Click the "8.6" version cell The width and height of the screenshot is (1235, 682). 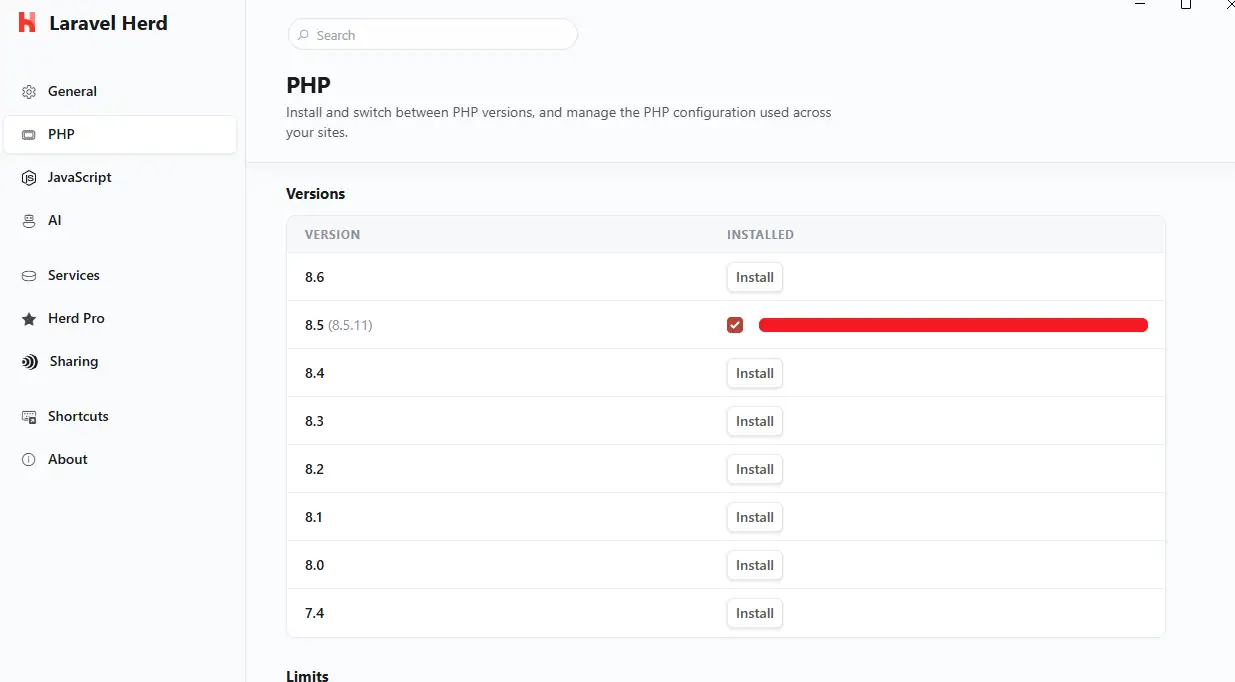click(314, 277)
